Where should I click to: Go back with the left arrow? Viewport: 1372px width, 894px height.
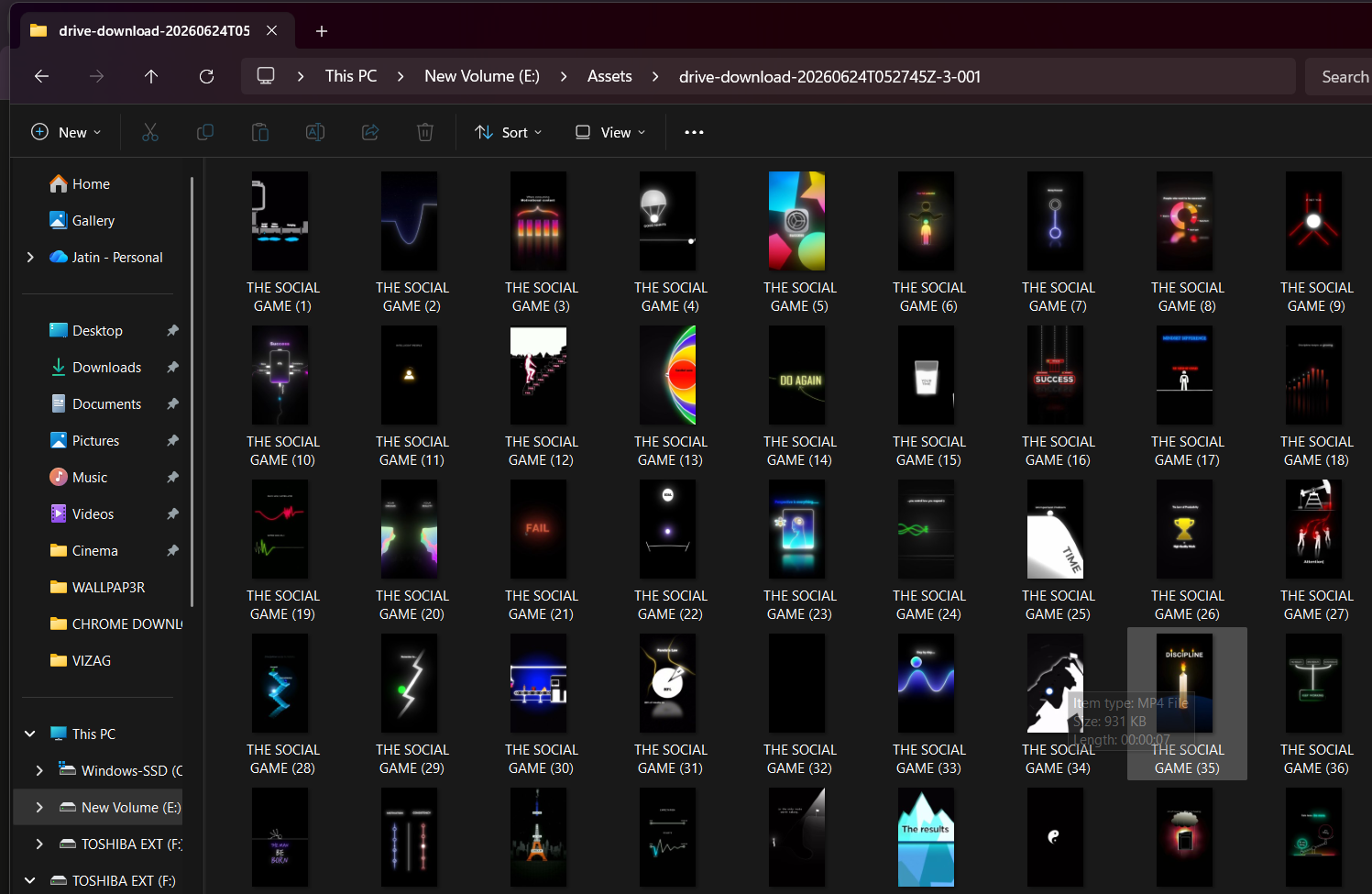point(41,76)
